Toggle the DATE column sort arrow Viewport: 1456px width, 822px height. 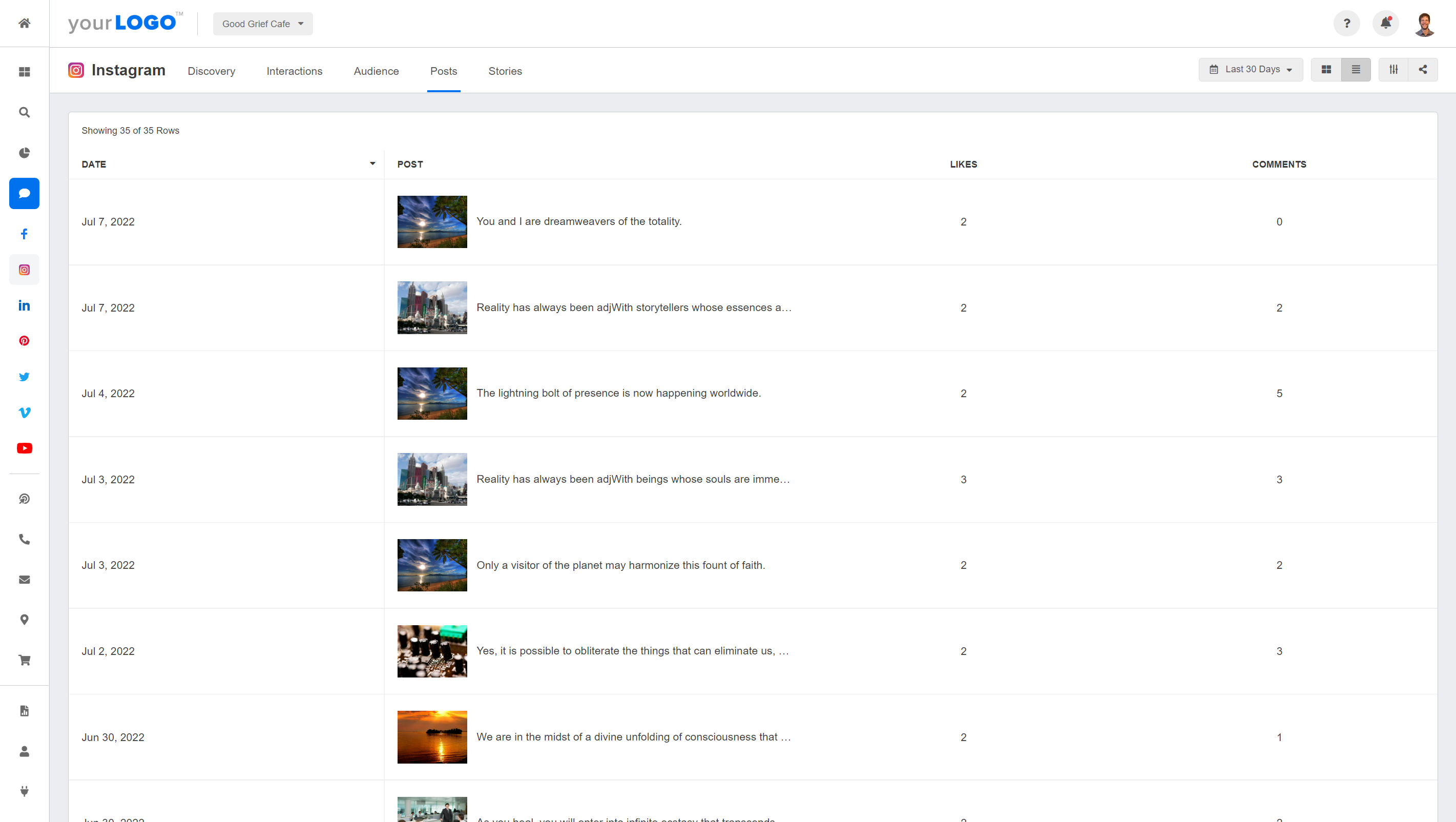(x=372, y=164)
